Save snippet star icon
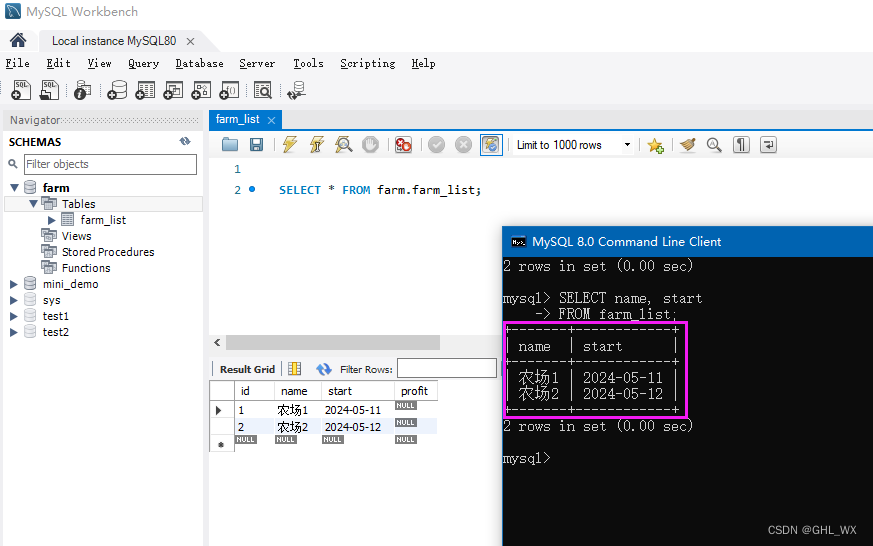This screenshot has height=546, width=873. [655, 145]
